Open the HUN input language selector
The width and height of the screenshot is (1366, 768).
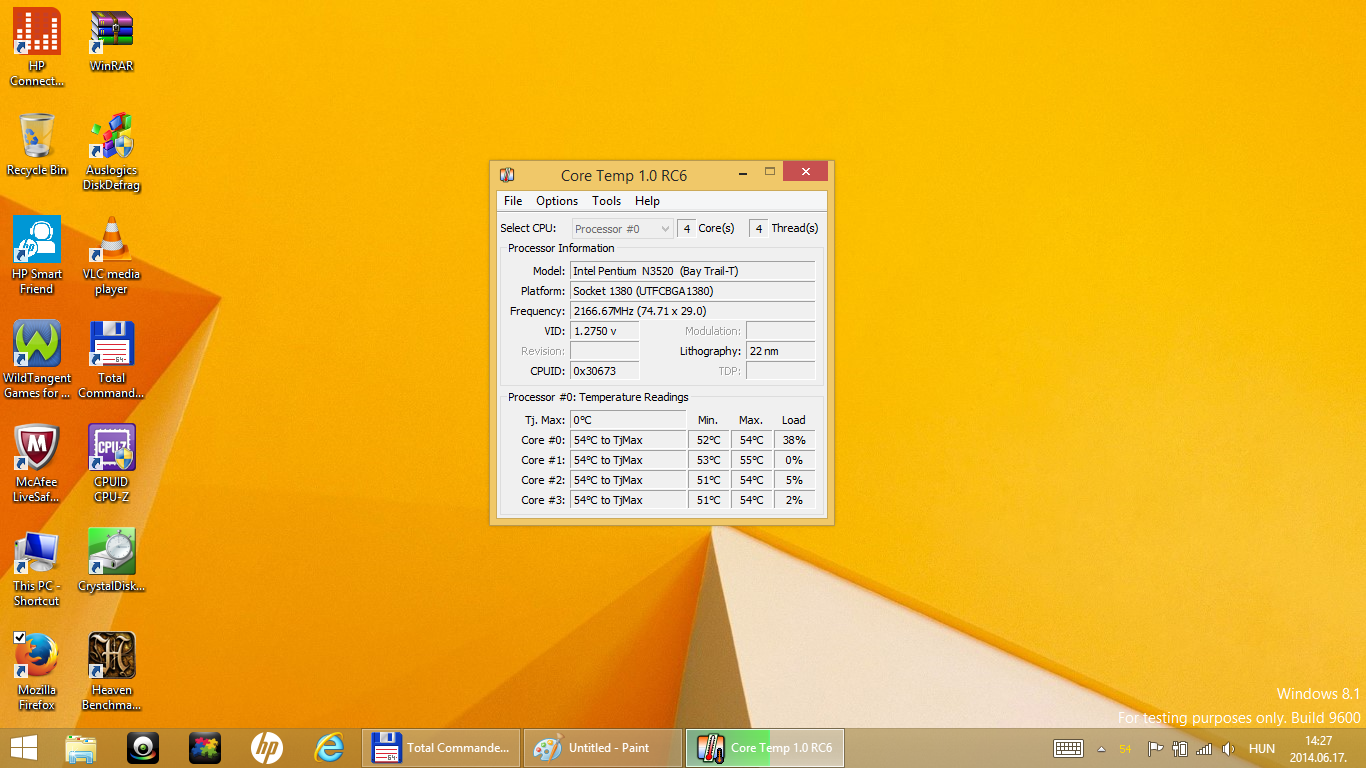click(x=1262, y=748)
